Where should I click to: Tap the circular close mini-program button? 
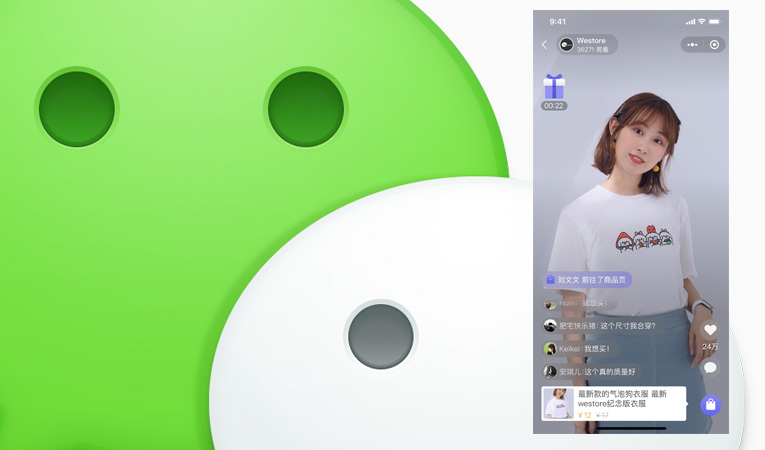tap(714, 45)
